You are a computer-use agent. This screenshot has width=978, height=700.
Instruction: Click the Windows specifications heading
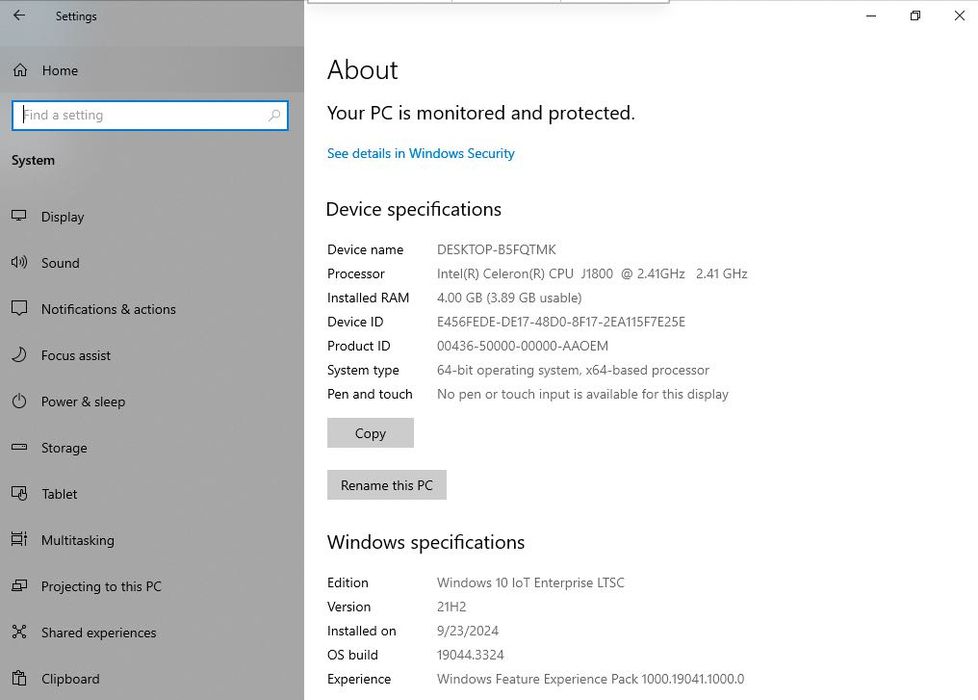[426, 542]
